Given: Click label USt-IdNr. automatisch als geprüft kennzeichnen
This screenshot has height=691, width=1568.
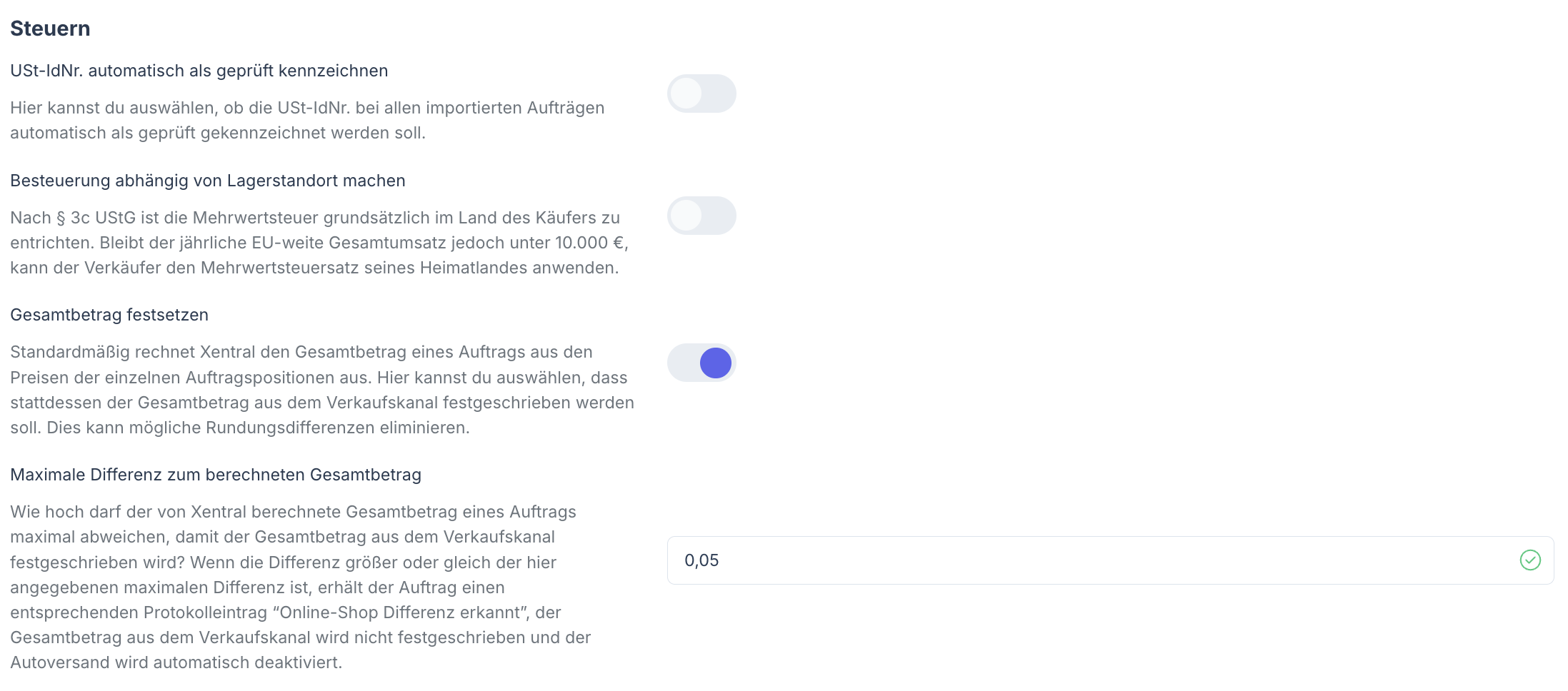Looking at the screenshot, I should (x=199, y=71).
